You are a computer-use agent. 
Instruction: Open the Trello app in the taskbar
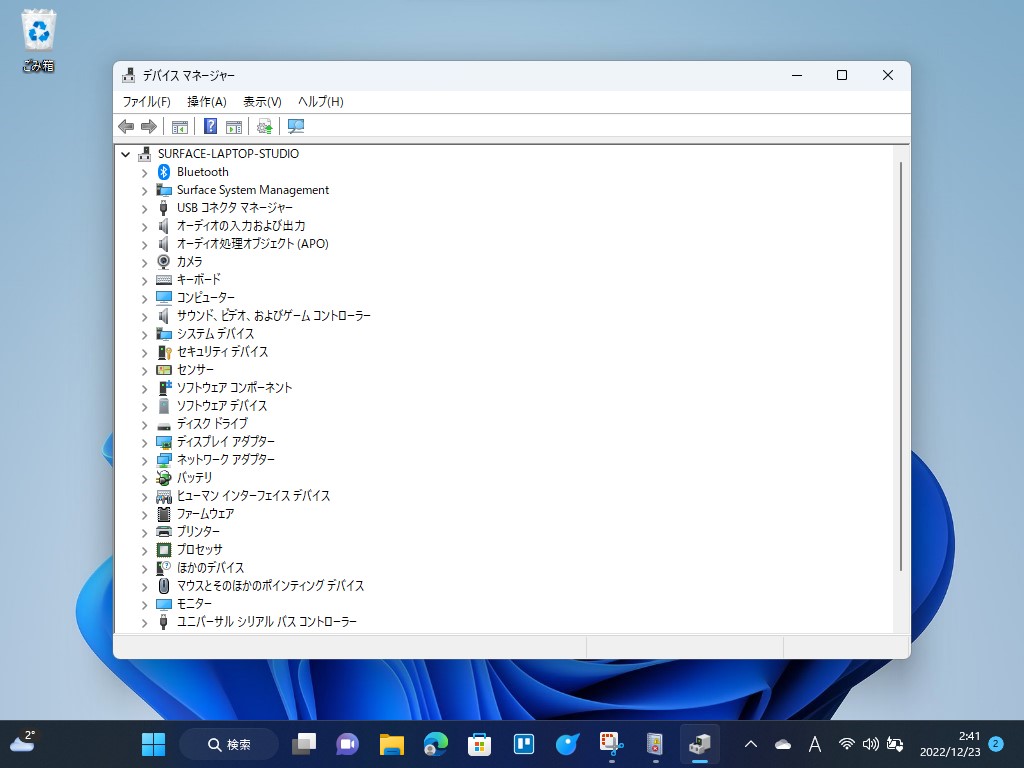click(x=524, y=744)
